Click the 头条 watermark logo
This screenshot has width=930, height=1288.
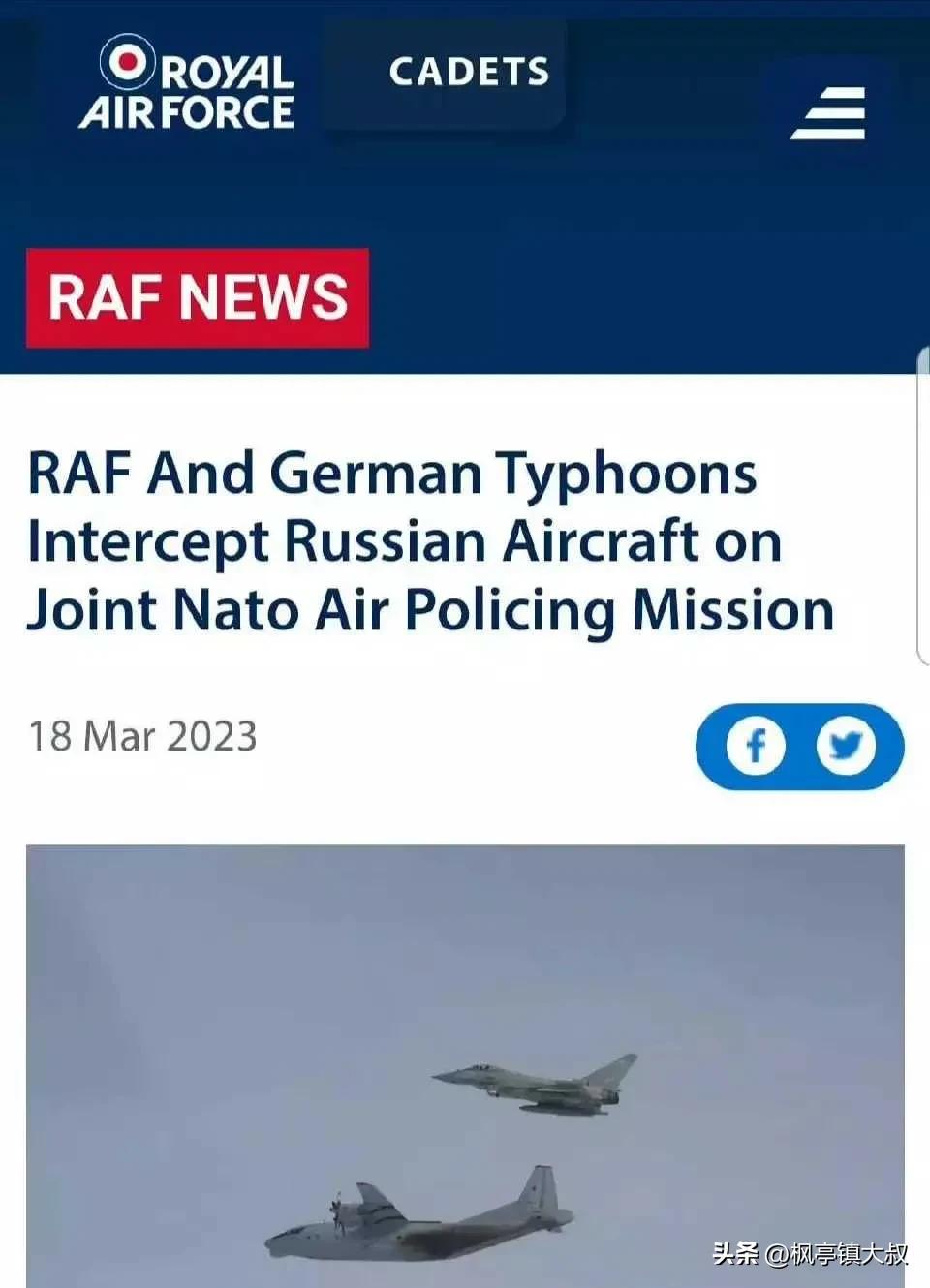[x=735, y=1254]
